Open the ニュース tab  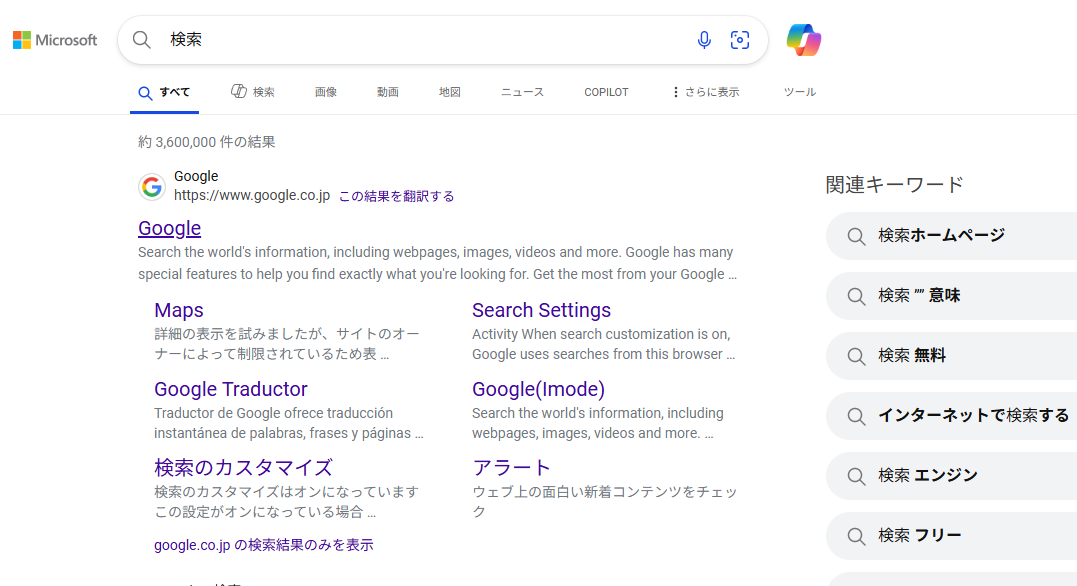pyautogui.click(x=522, y=92)
